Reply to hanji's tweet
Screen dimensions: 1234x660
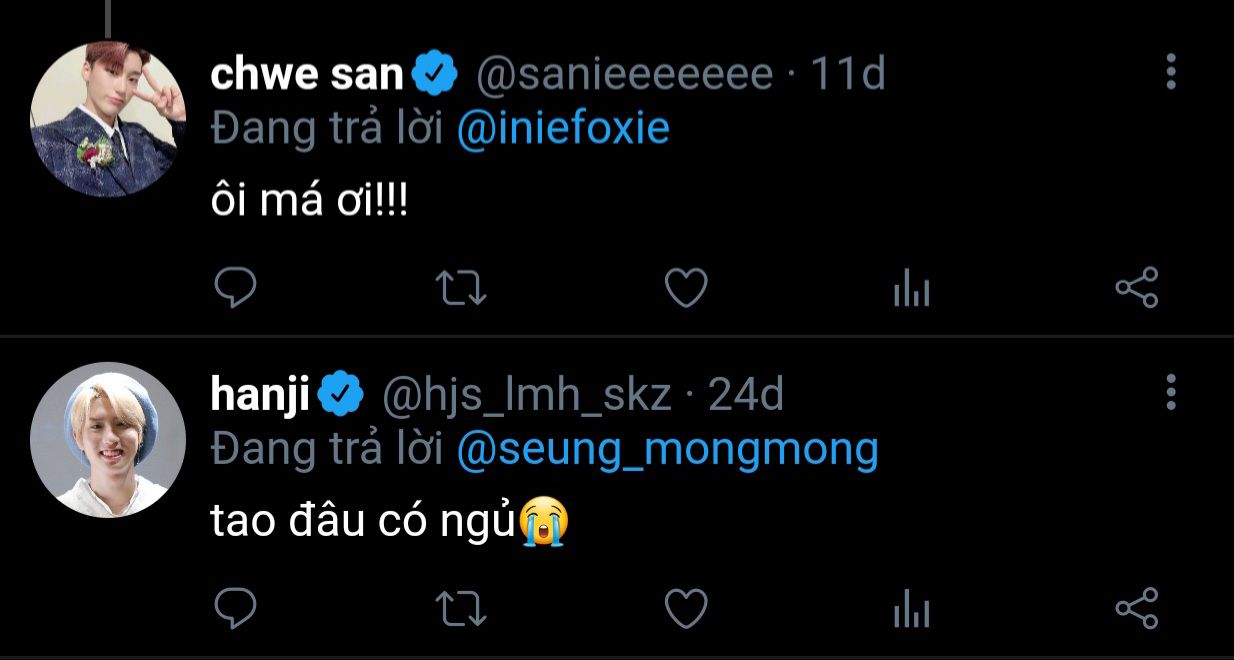click(236, 608)
